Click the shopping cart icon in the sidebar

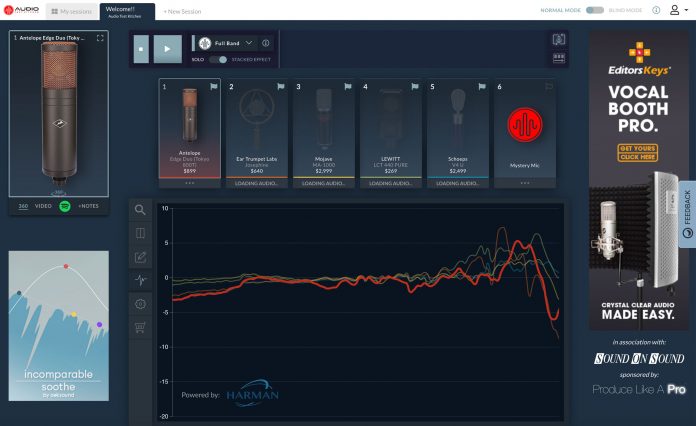click(140, 327)
